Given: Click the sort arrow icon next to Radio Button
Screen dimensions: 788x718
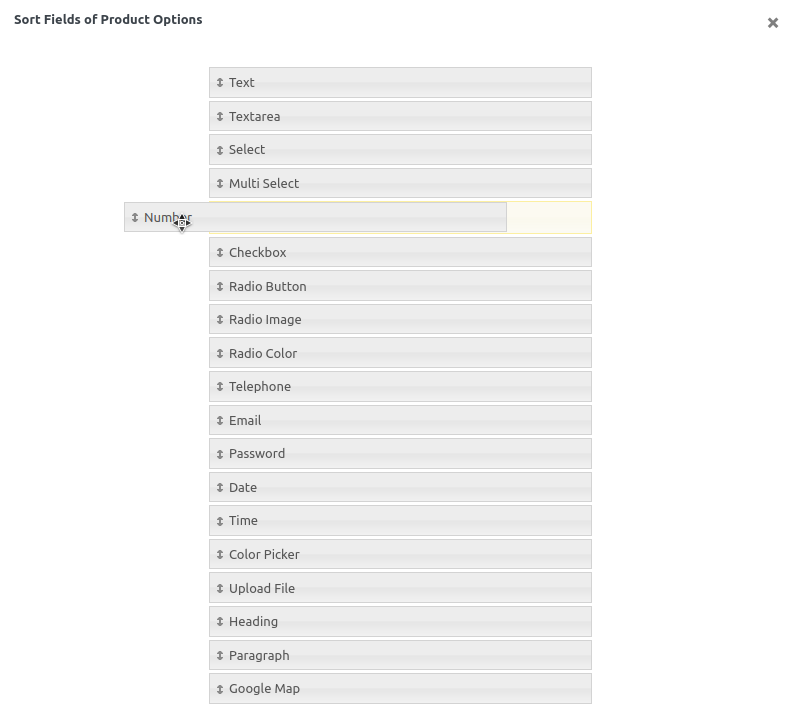Looking at the screenshot, I should tap(220, 287).
